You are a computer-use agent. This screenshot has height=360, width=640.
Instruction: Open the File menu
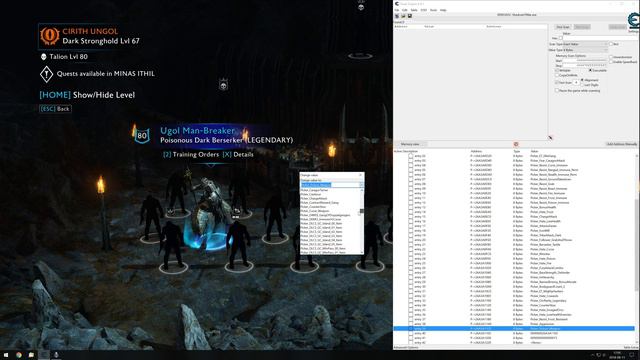[x=397, y=10]
